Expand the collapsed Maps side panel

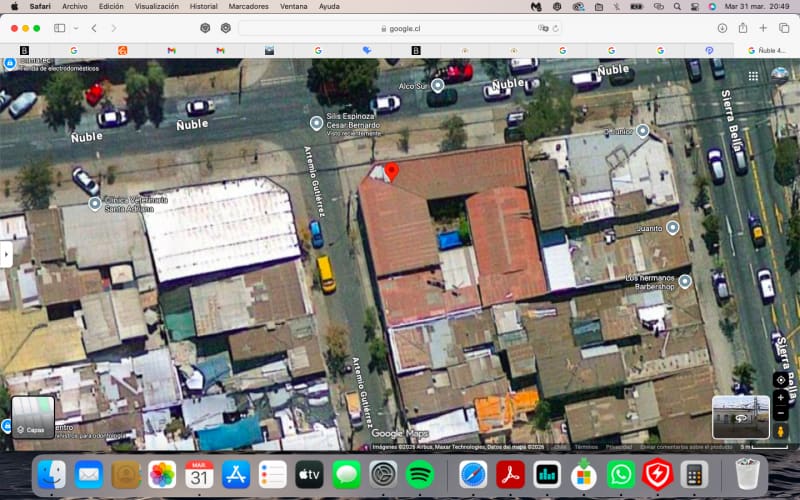tap(6, 254)
